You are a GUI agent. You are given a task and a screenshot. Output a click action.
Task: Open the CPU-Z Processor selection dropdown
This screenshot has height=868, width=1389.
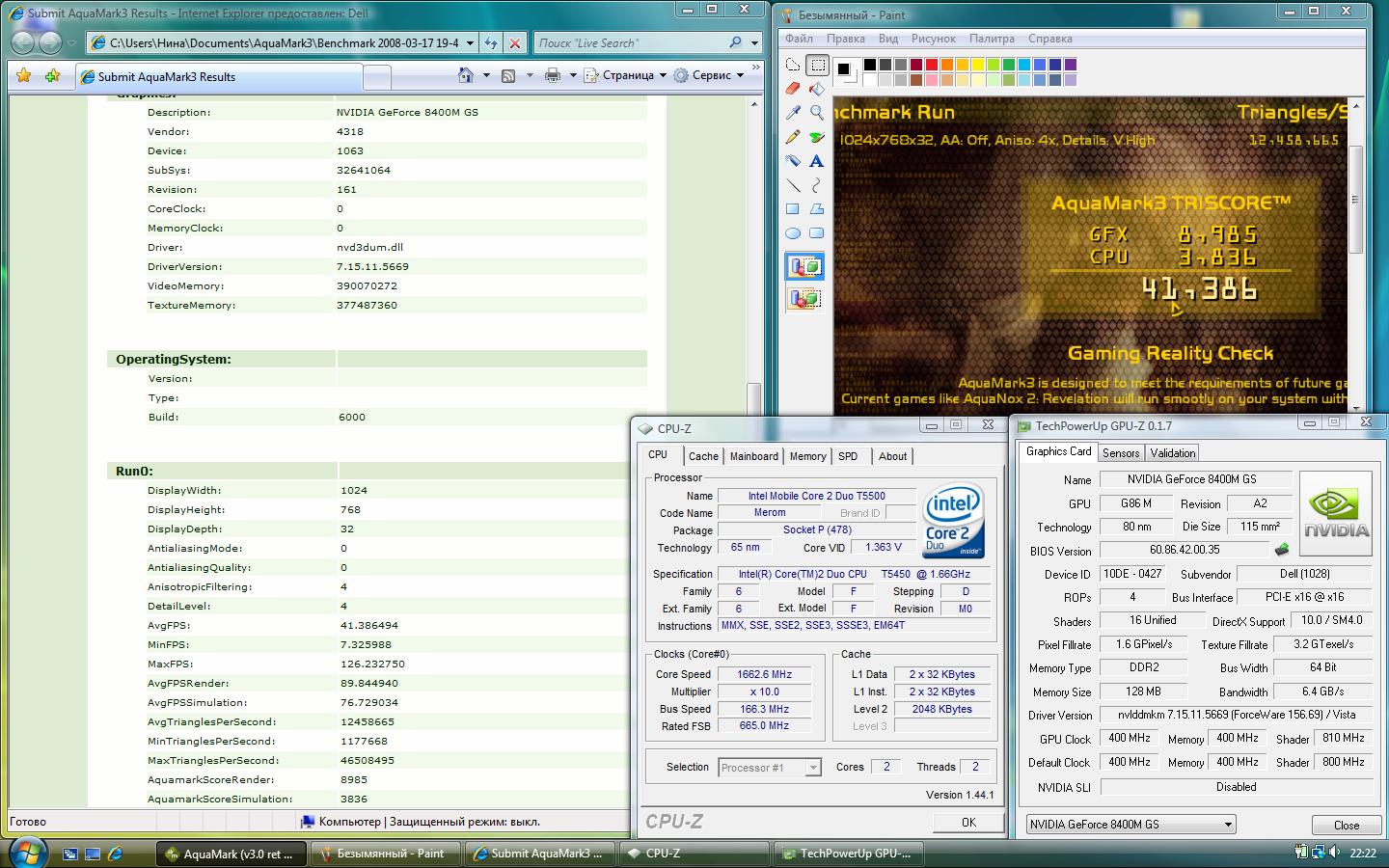click(812, 768)
